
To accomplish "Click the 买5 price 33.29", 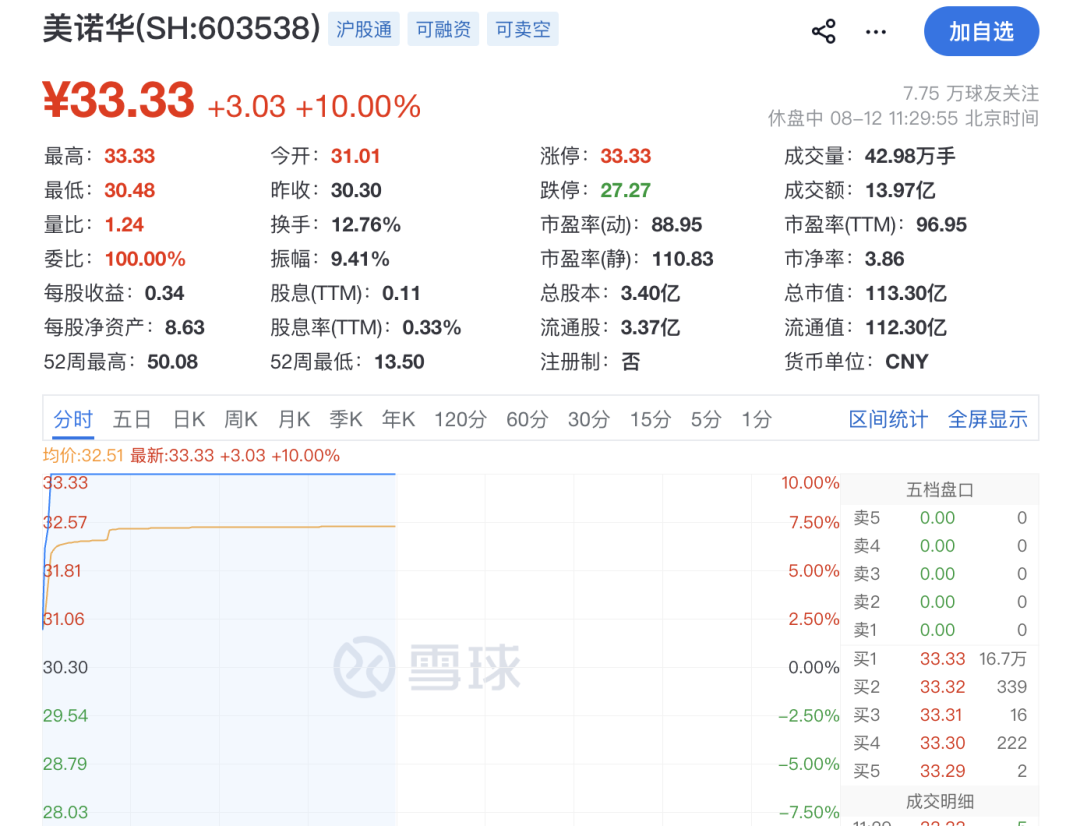I will [942, 771].
